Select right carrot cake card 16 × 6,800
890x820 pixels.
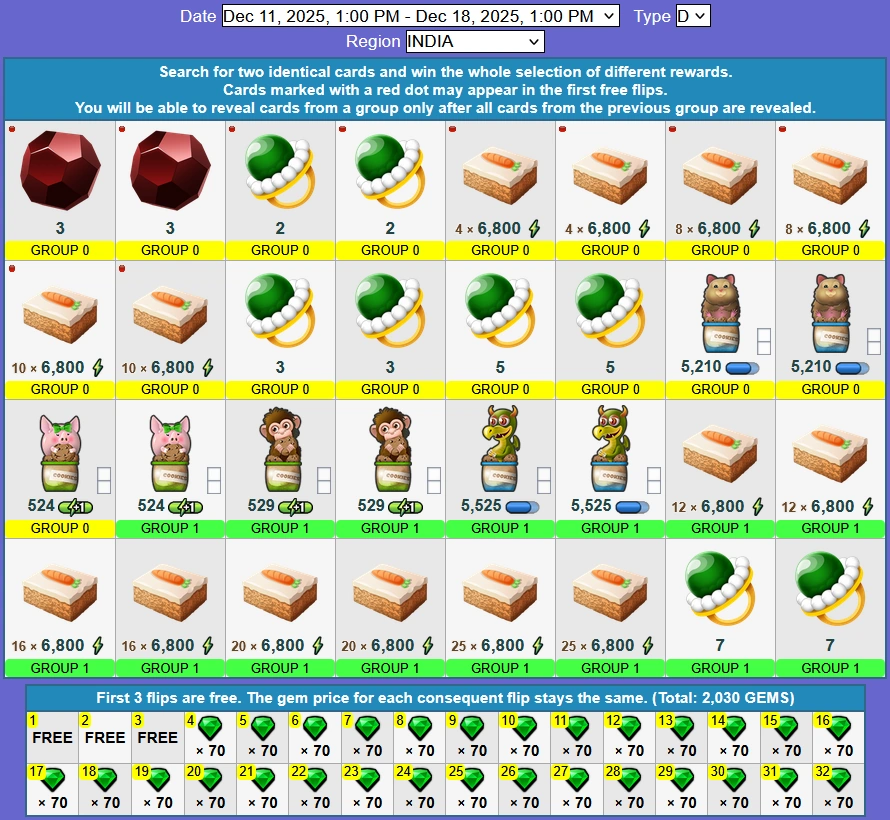pyautogui.click(x=170, y=608)
